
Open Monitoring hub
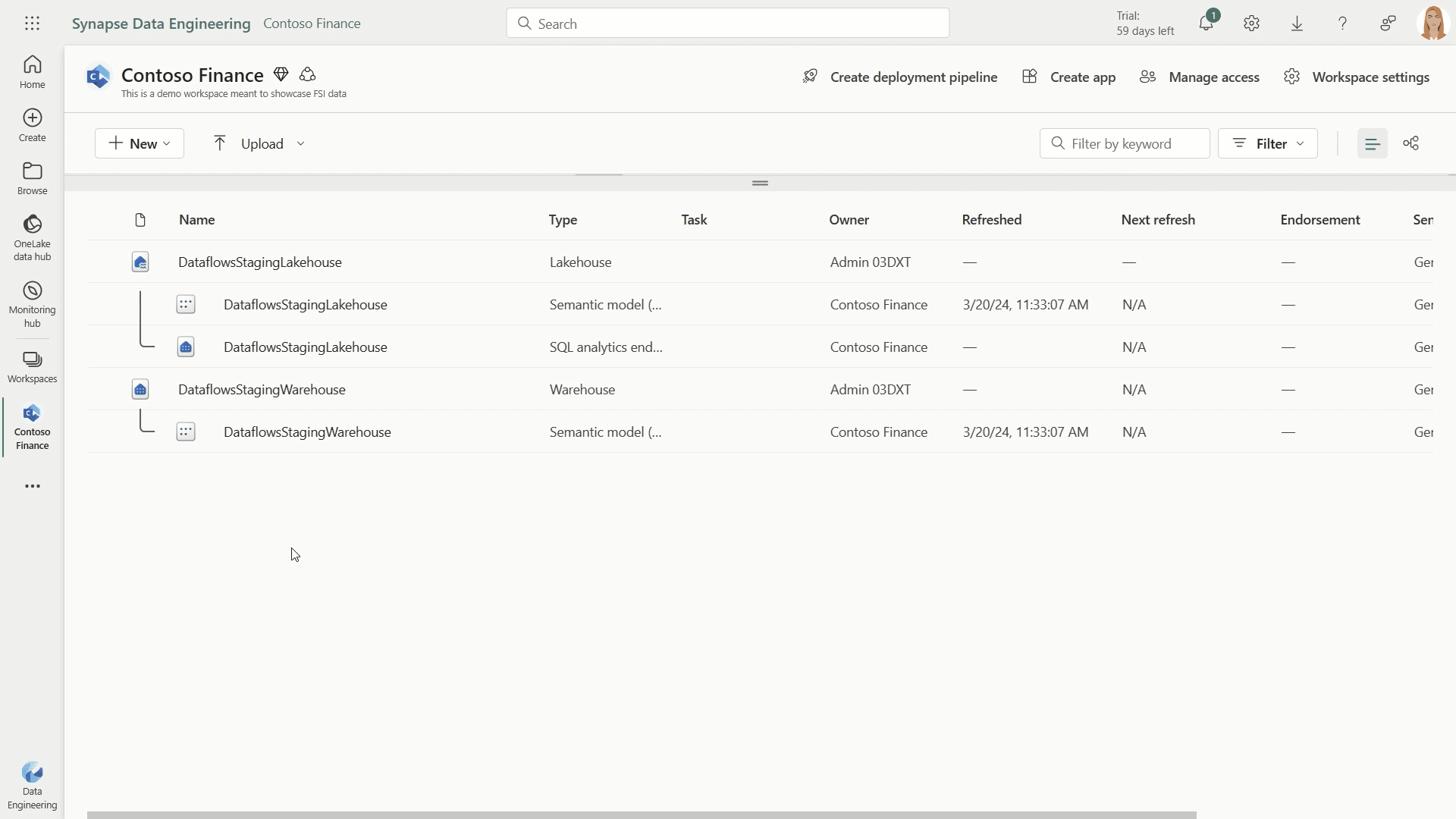[x=32, y=304]
